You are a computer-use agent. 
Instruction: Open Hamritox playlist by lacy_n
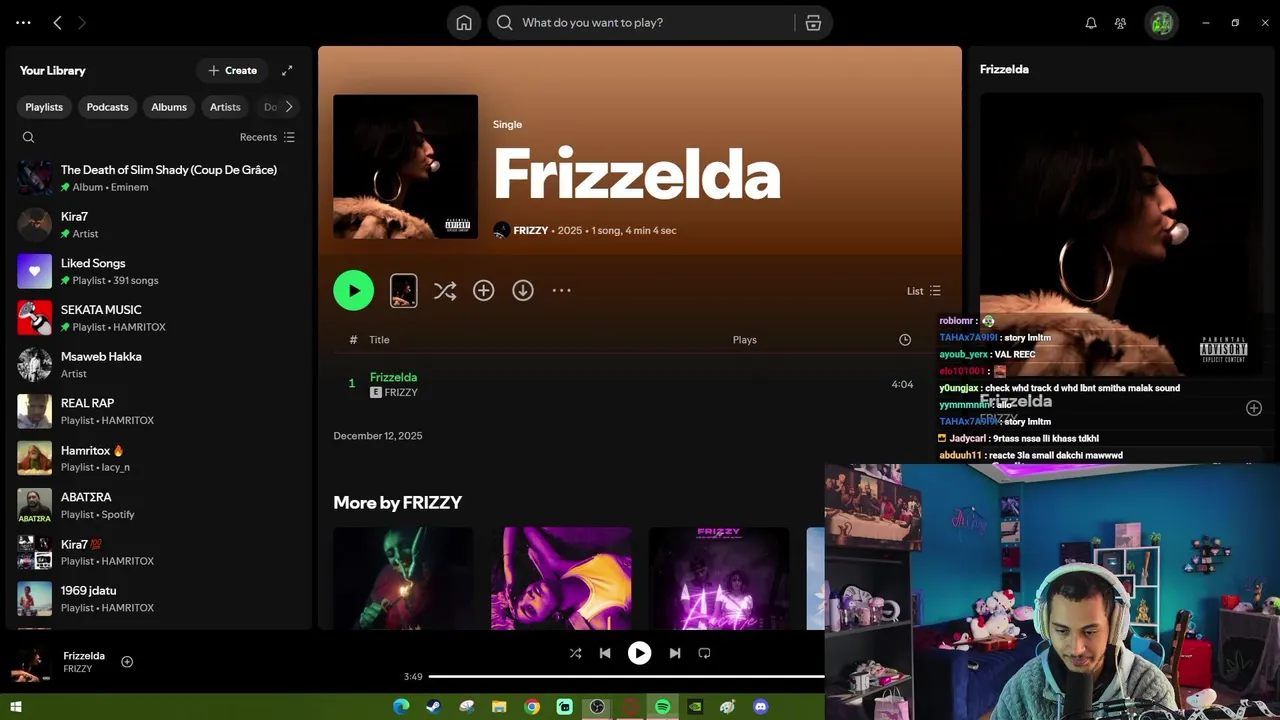tap(160, 458)
